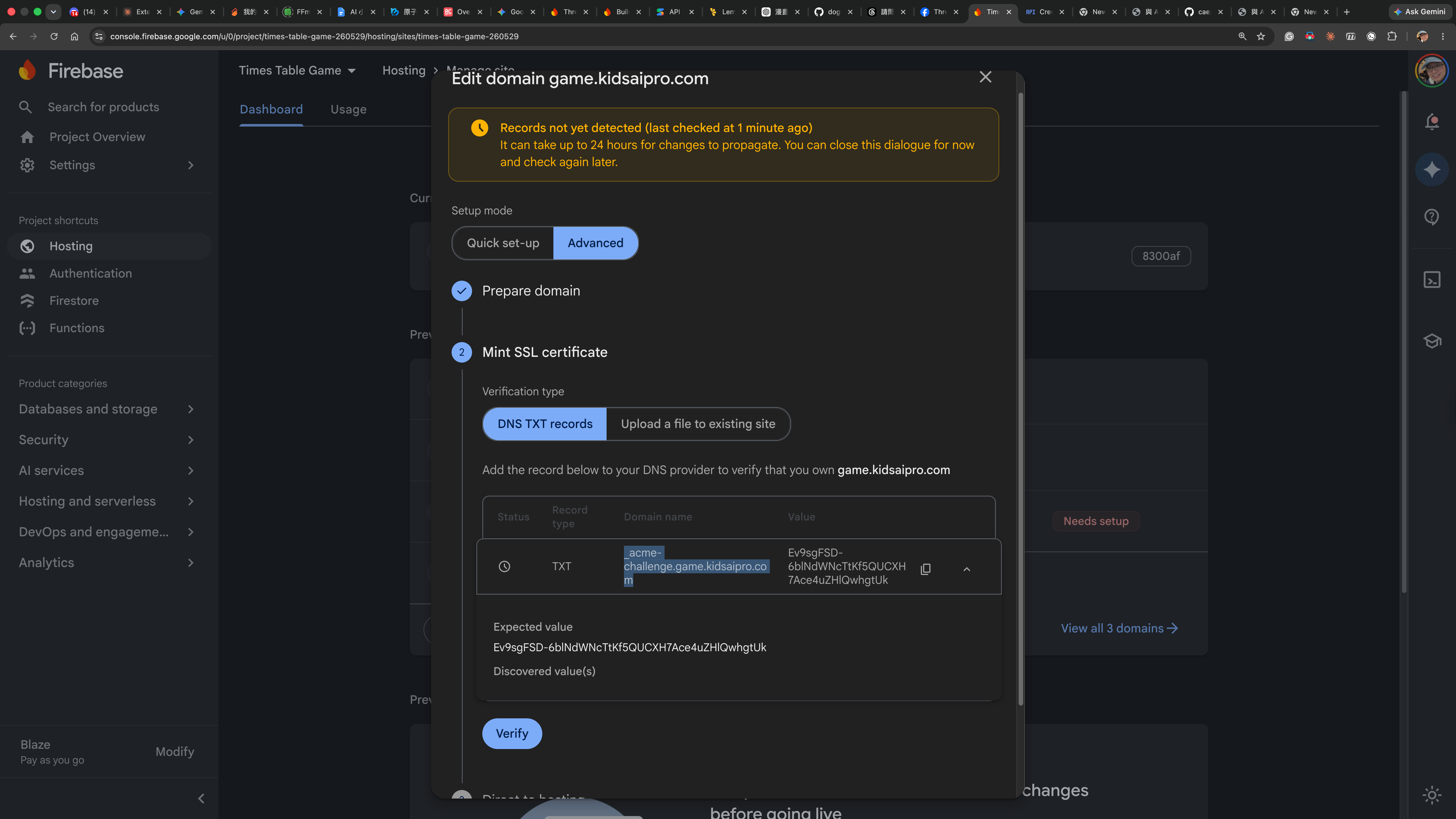Click the browser back arrow
Screen dimensions: 1456x819
(x=13, y=36)
